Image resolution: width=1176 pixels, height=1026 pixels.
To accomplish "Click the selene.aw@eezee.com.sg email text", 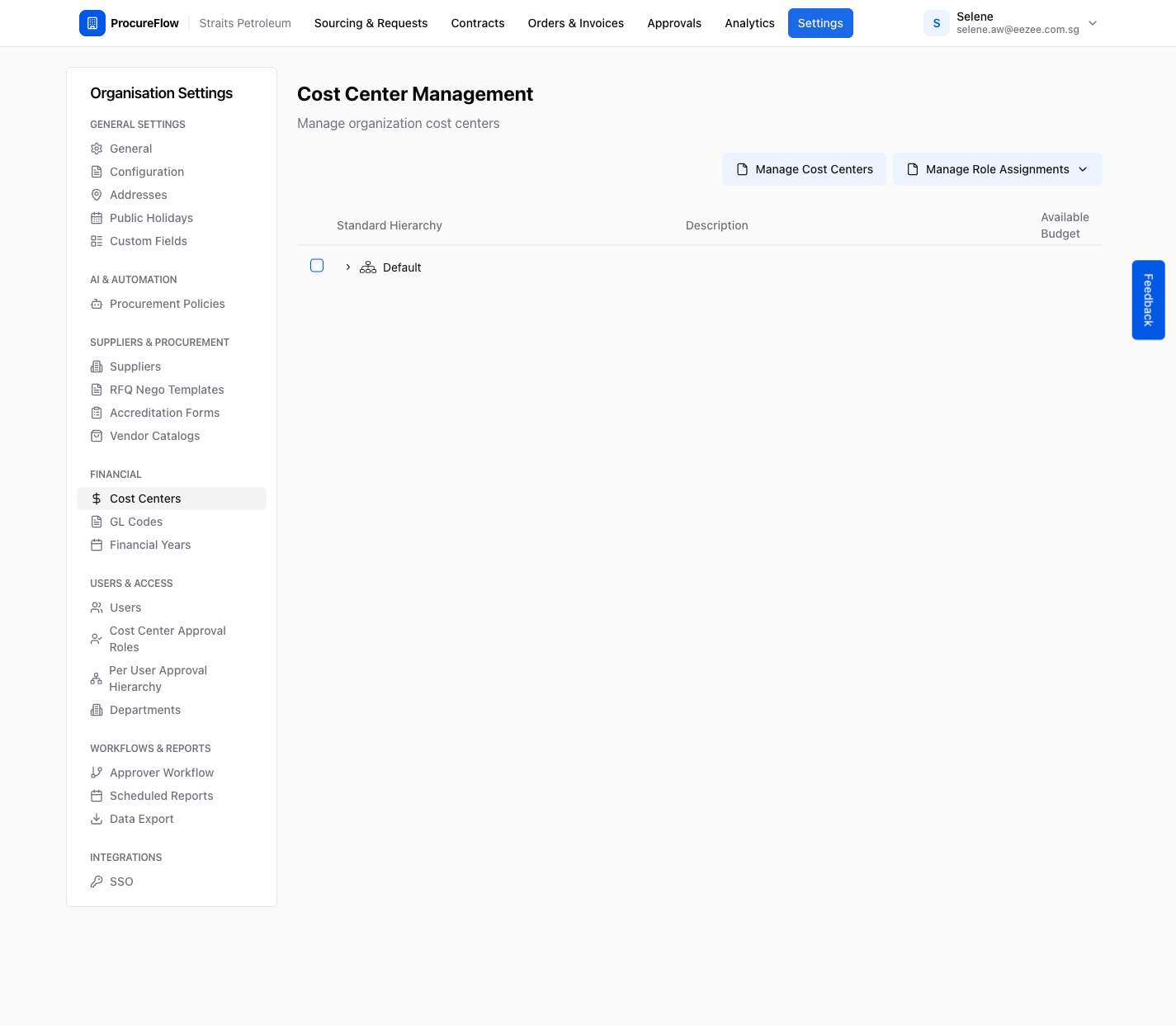I will (1018, 30).
